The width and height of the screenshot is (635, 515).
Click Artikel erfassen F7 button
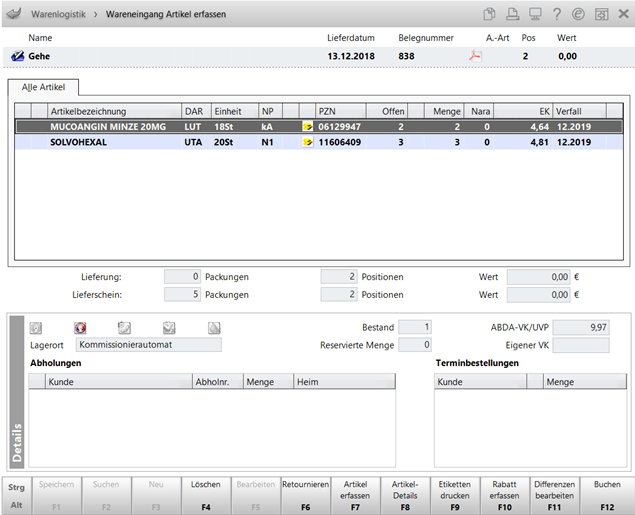coord(355,495)
